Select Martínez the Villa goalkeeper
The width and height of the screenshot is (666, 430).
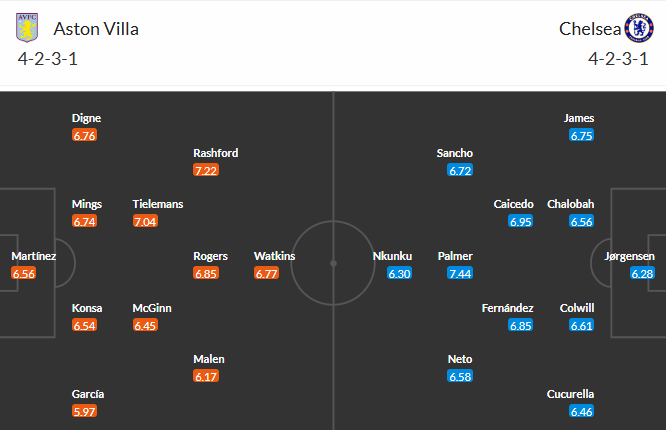(x=34, y=256)
